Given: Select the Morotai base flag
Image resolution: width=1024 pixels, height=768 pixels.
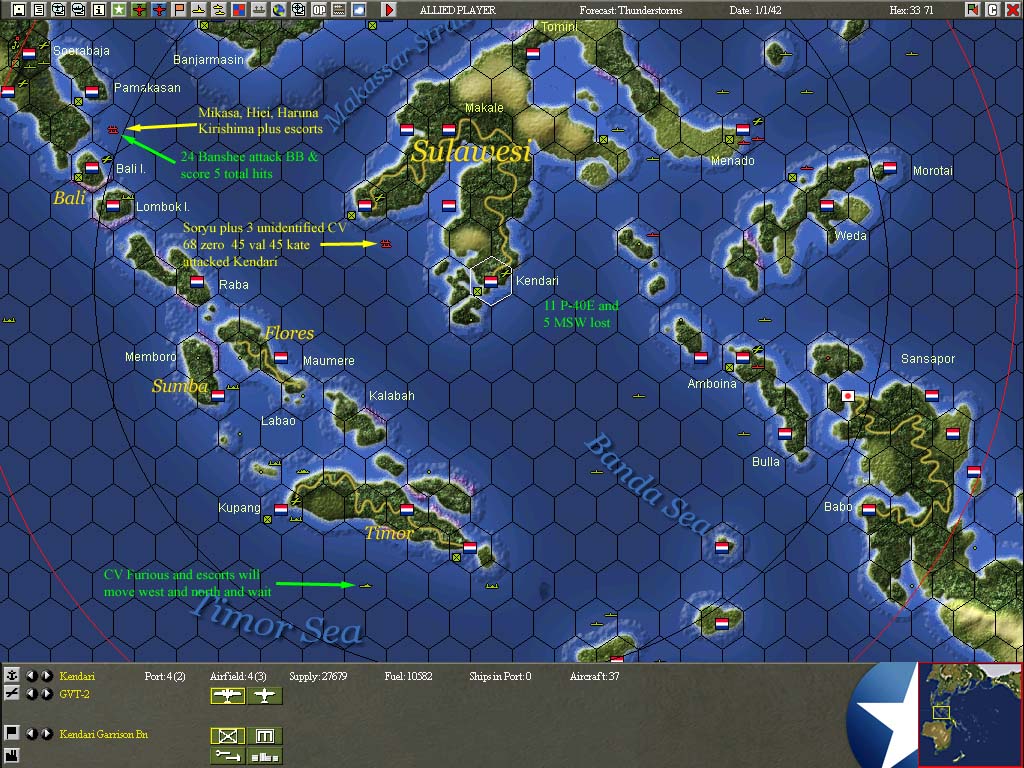Looking at the screenshot, I should 889,167.
